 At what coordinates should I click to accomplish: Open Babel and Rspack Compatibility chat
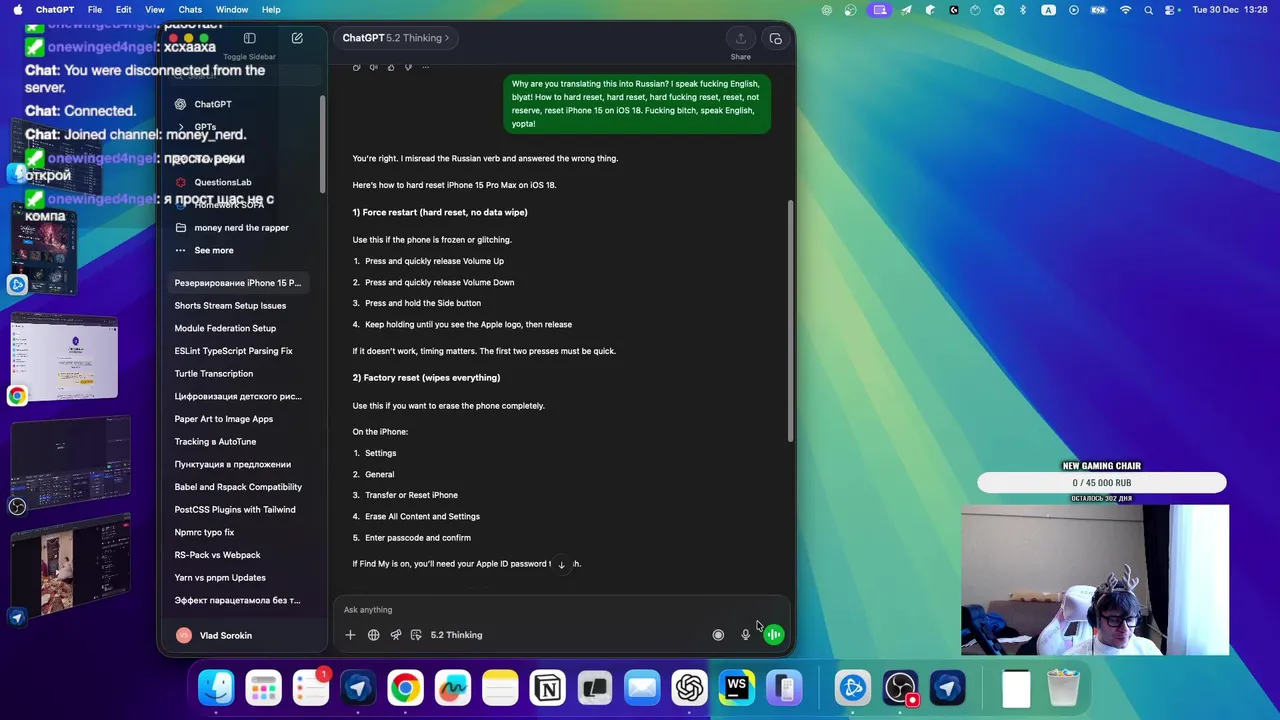click(x=240, y=487)
